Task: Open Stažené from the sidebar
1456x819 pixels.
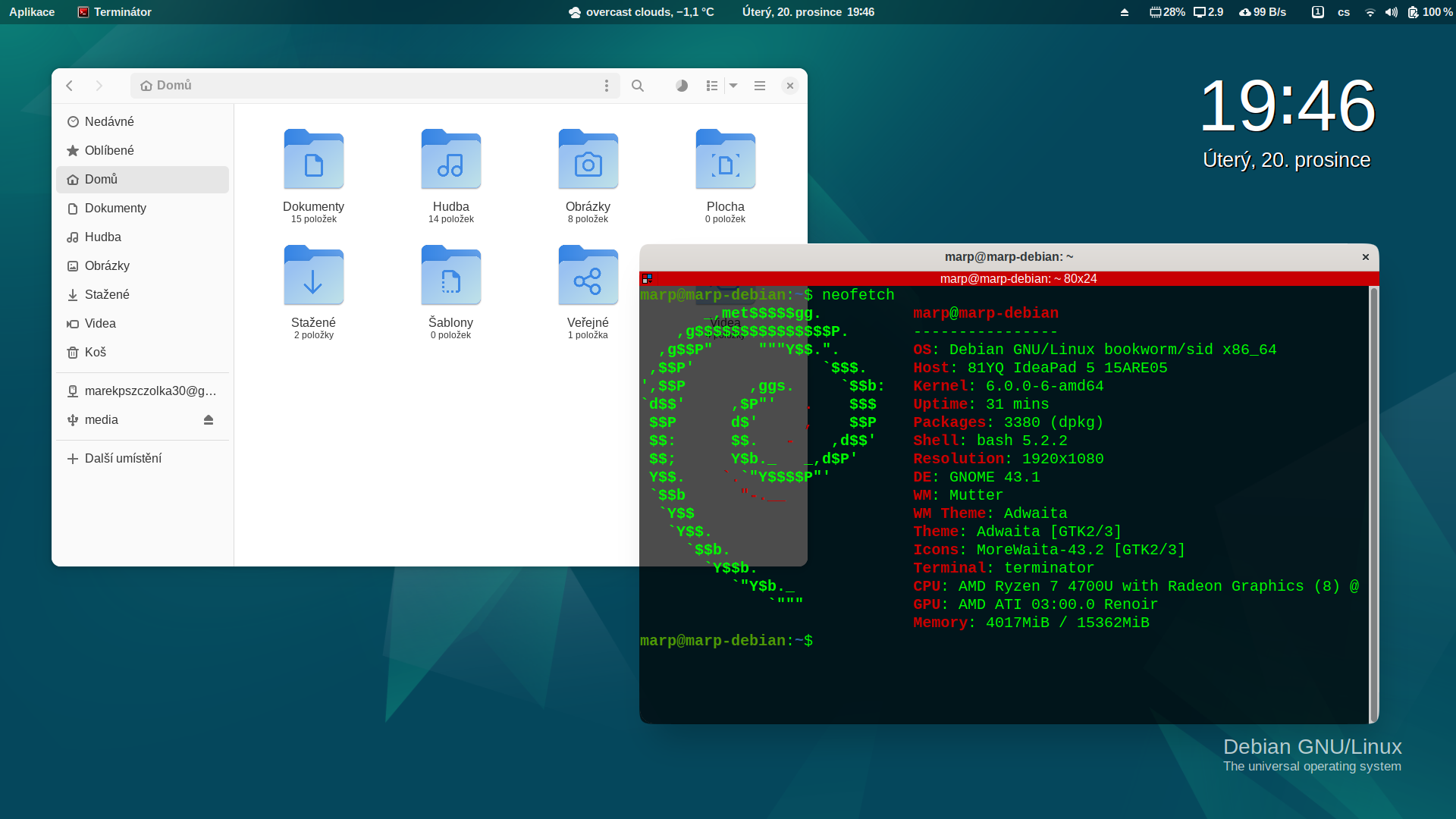Action: (x=143, y=294)
